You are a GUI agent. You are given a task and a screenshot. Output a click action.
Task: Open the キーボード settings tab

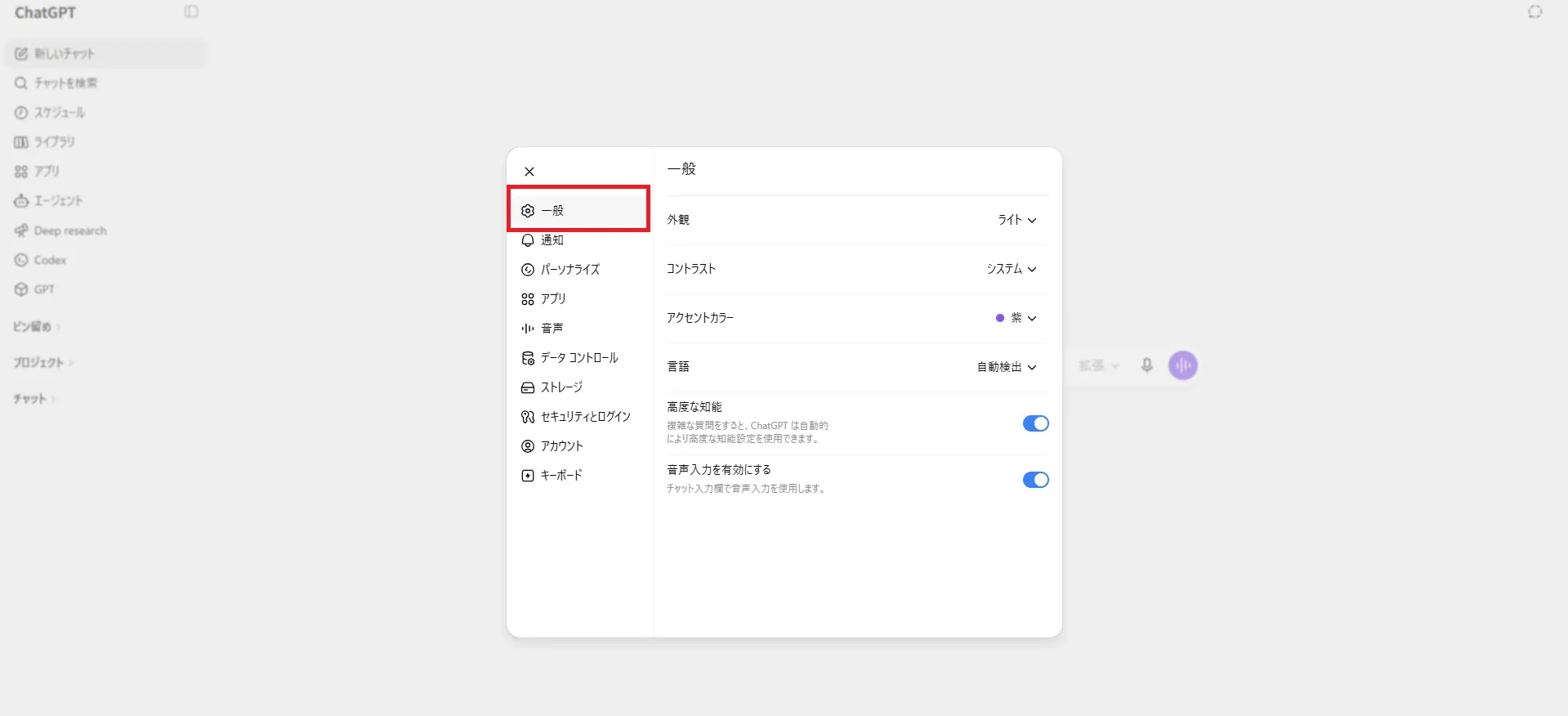point(579,476)
